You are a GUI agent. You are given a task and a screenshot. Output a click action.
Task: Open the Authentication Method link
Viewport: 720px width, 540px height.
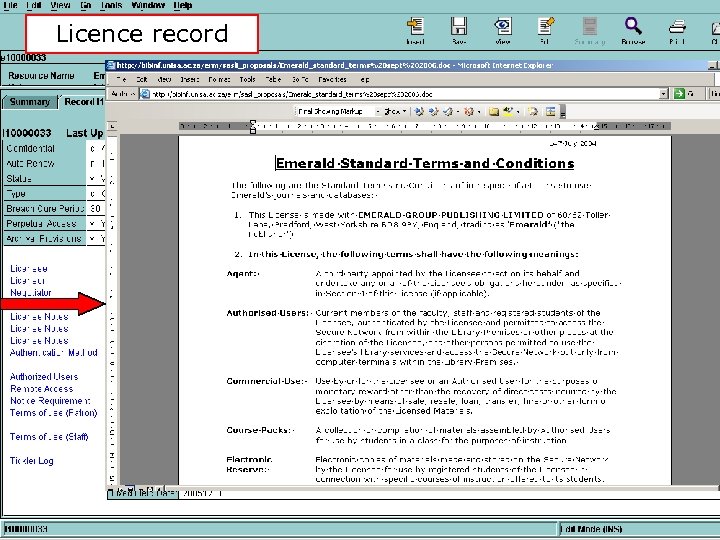click(54, 352)
